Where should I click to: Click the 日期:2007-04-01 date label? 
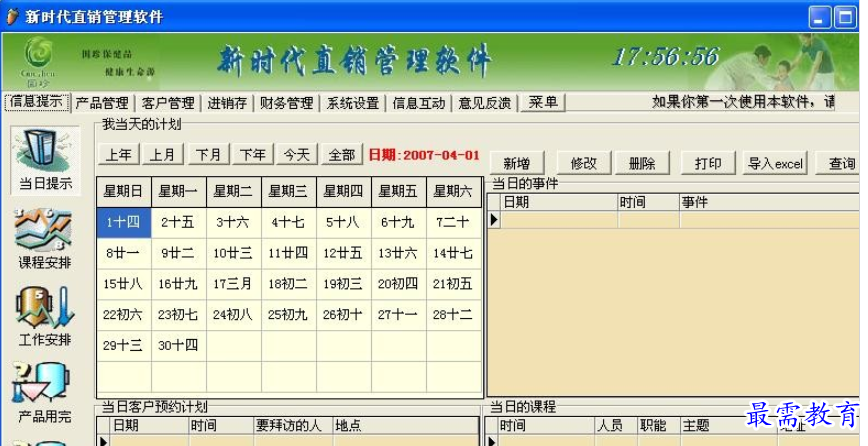click(424, 155)
